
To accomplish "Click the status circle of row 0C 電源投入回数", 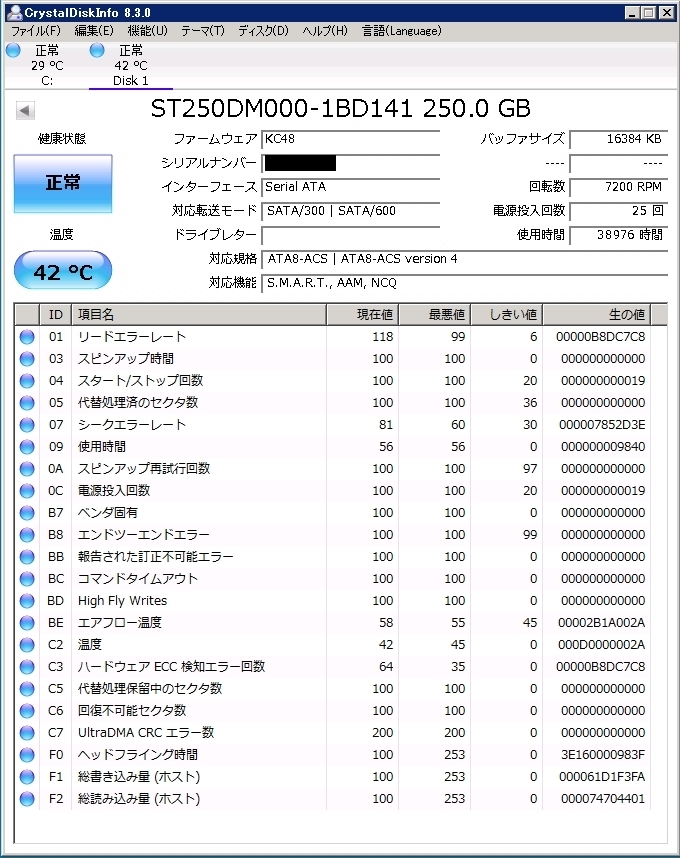I will click(27, 491).
